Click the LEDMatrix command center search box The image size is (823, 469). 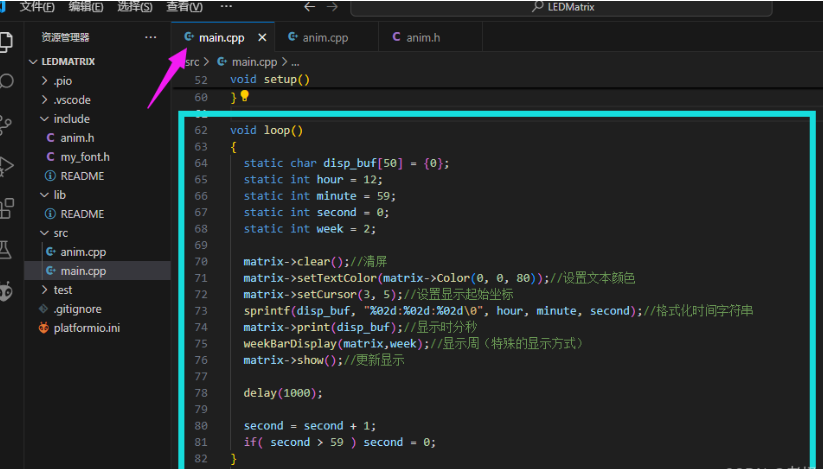coord(562,7)
